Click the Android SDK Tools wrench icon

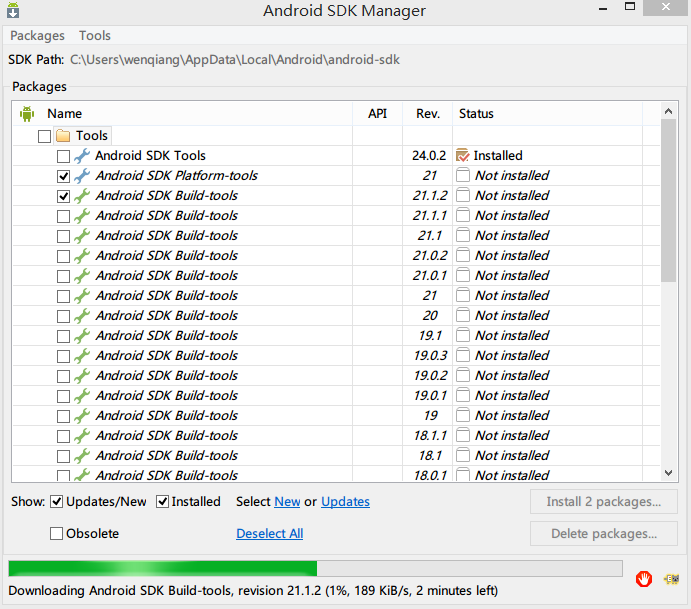[x=82, y=156]
